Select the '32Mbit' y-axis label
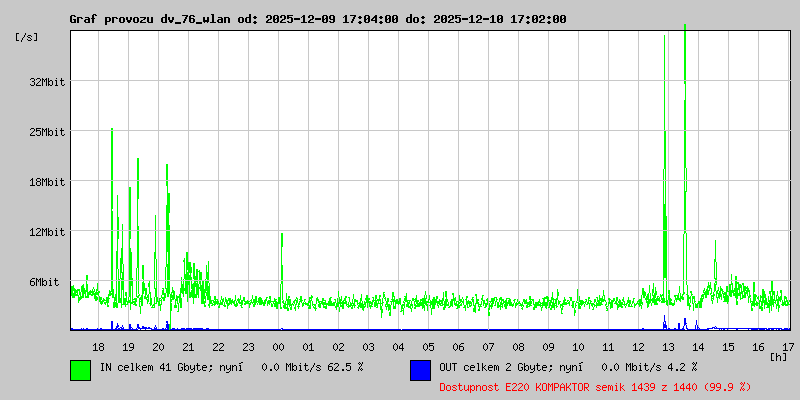 47,82
